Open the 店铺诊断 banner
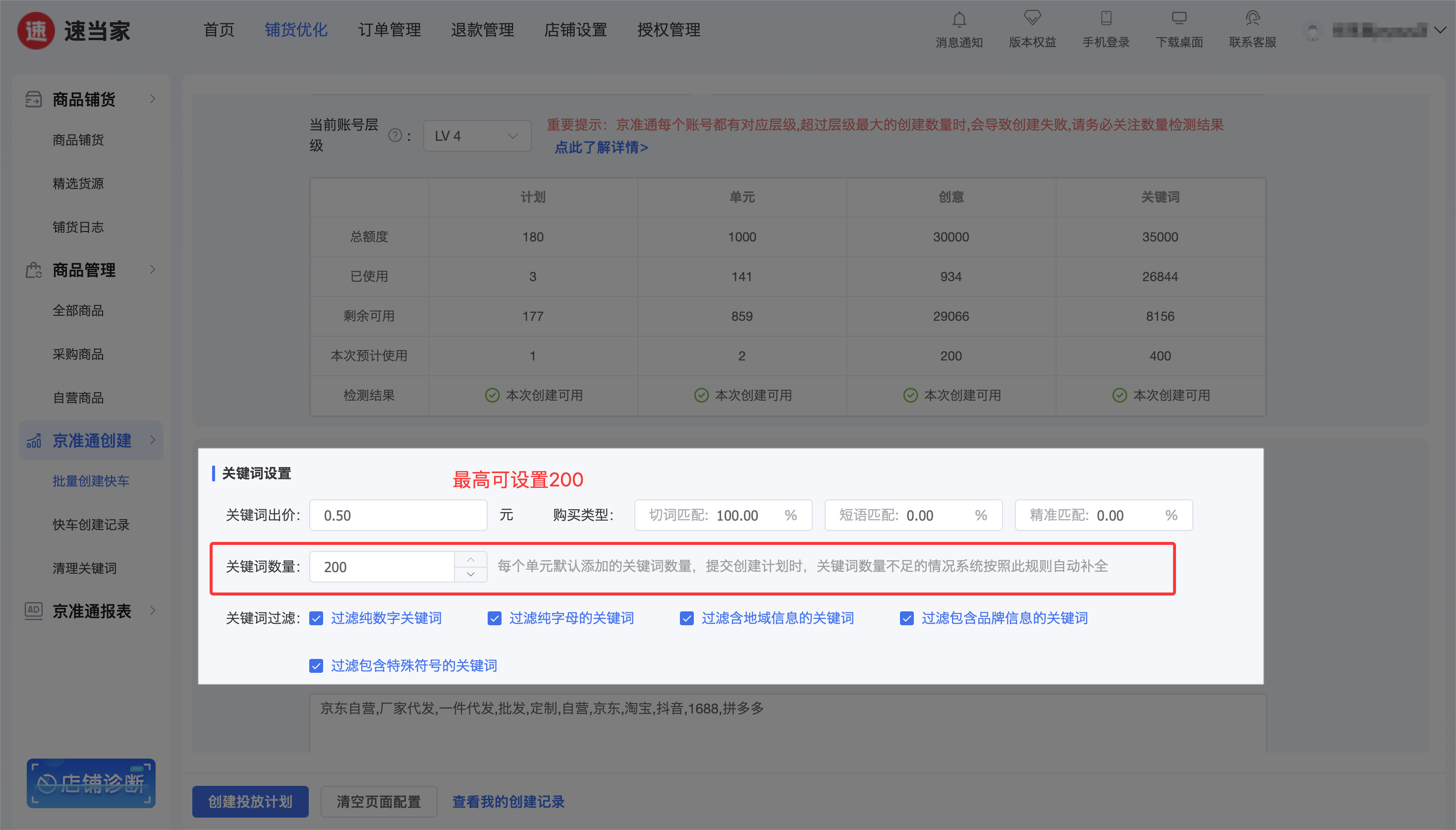 (91, 783)
